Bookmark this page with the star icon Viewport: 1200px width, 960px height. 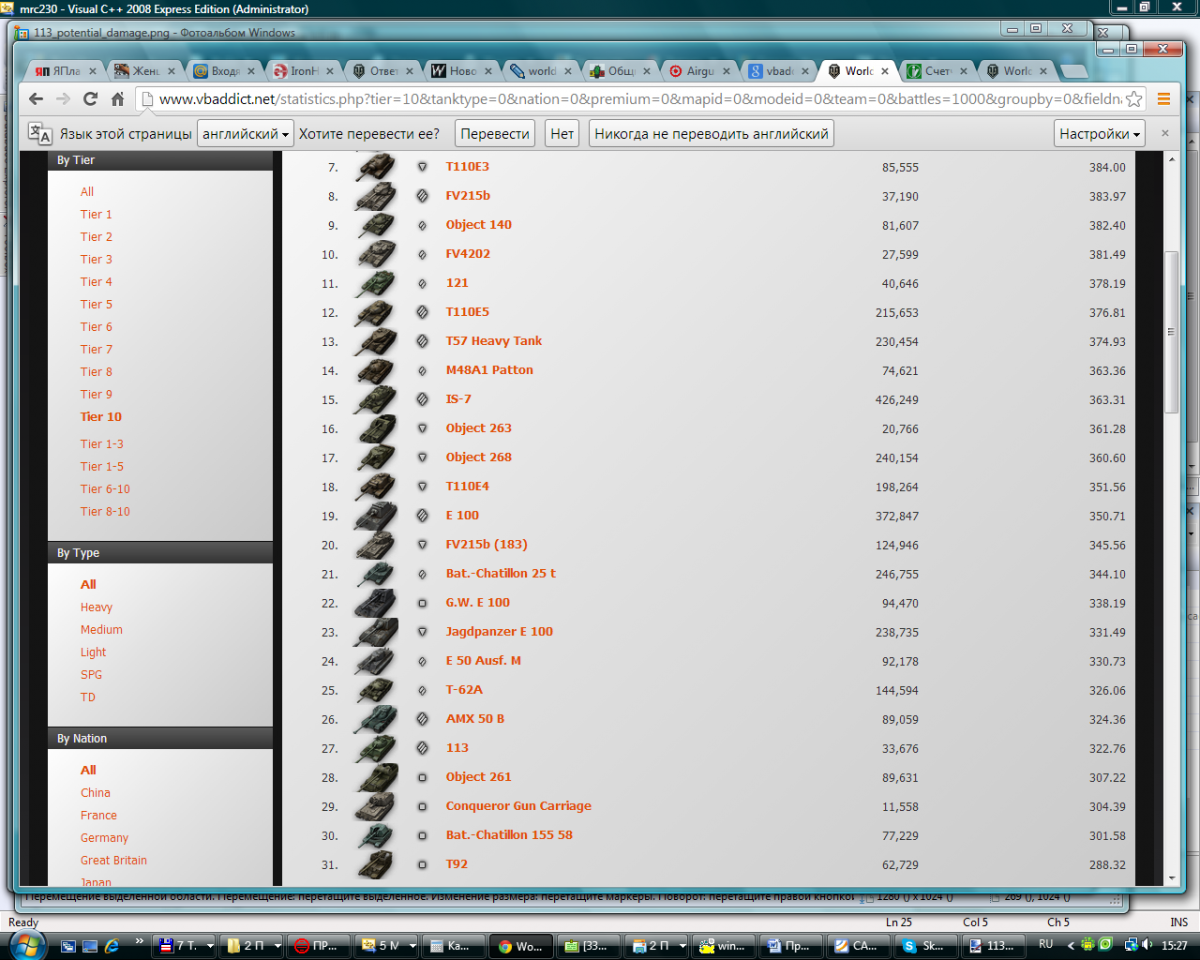[x=1134, y=99]
